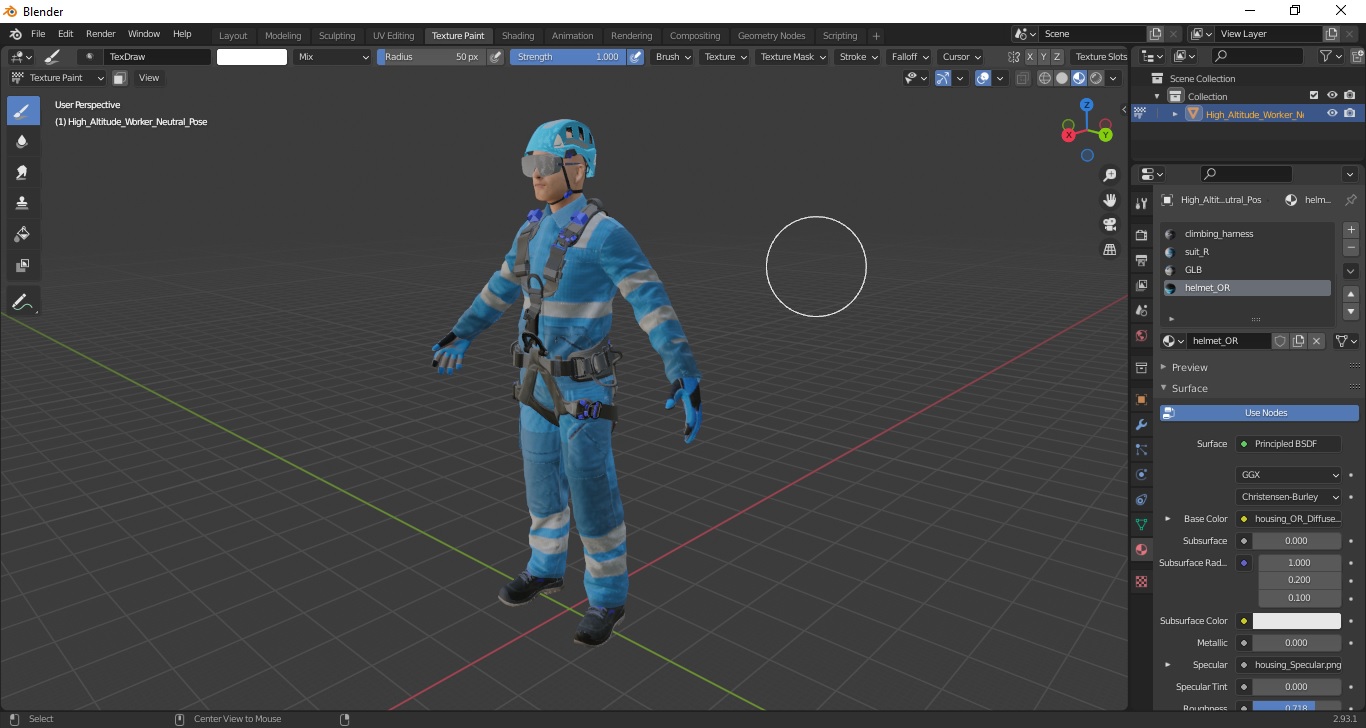This screenshot has width=1366, height=728.
Task: Open Christensen-Burley subsurface method dropdown
Action: 1288,497
